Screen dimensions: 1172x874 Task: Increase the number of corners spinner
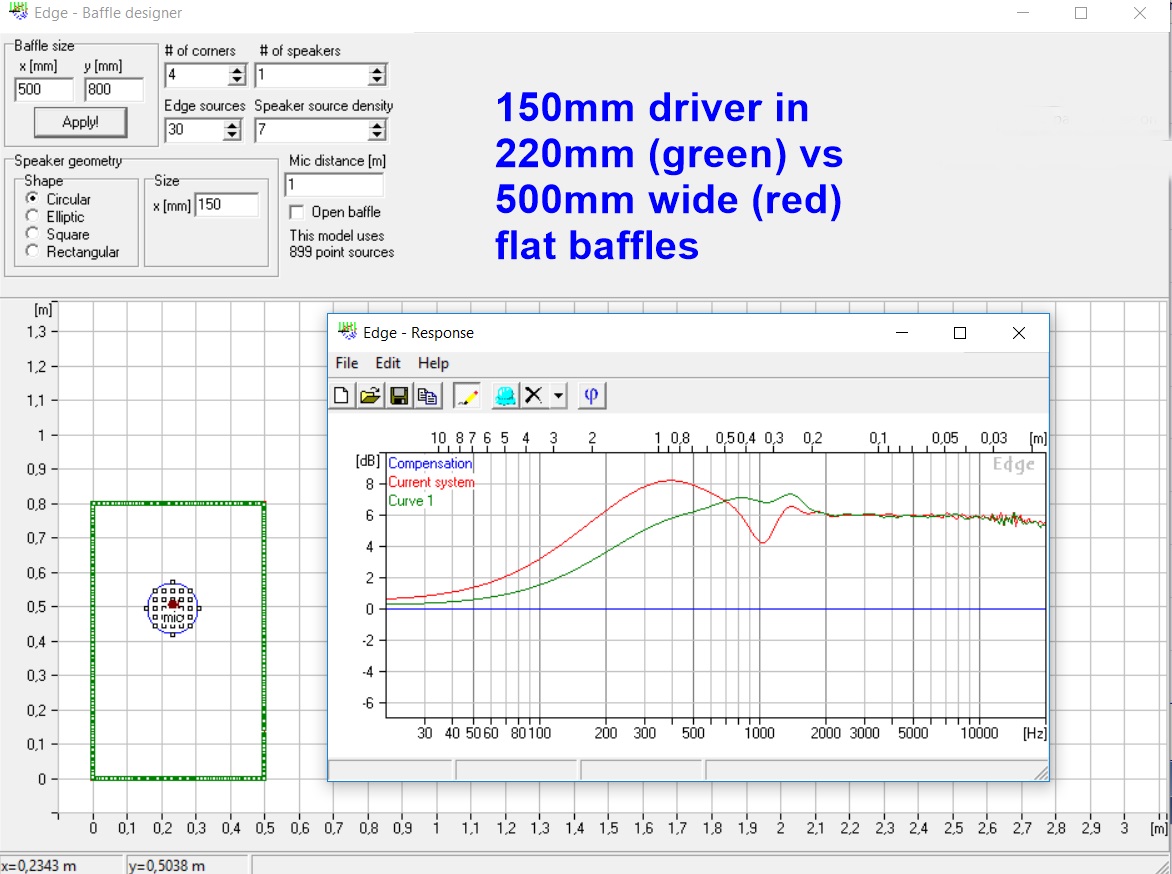tap(237, 70)
